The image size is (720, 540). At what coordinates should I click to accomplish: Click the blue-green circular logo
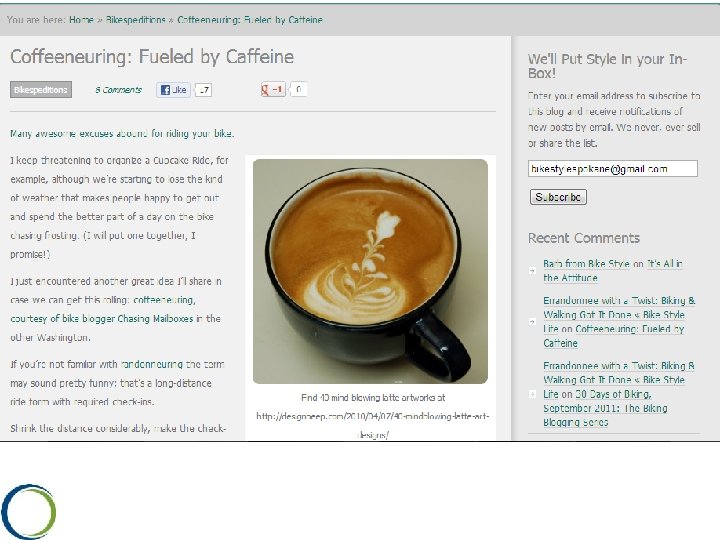coord(29,511)
